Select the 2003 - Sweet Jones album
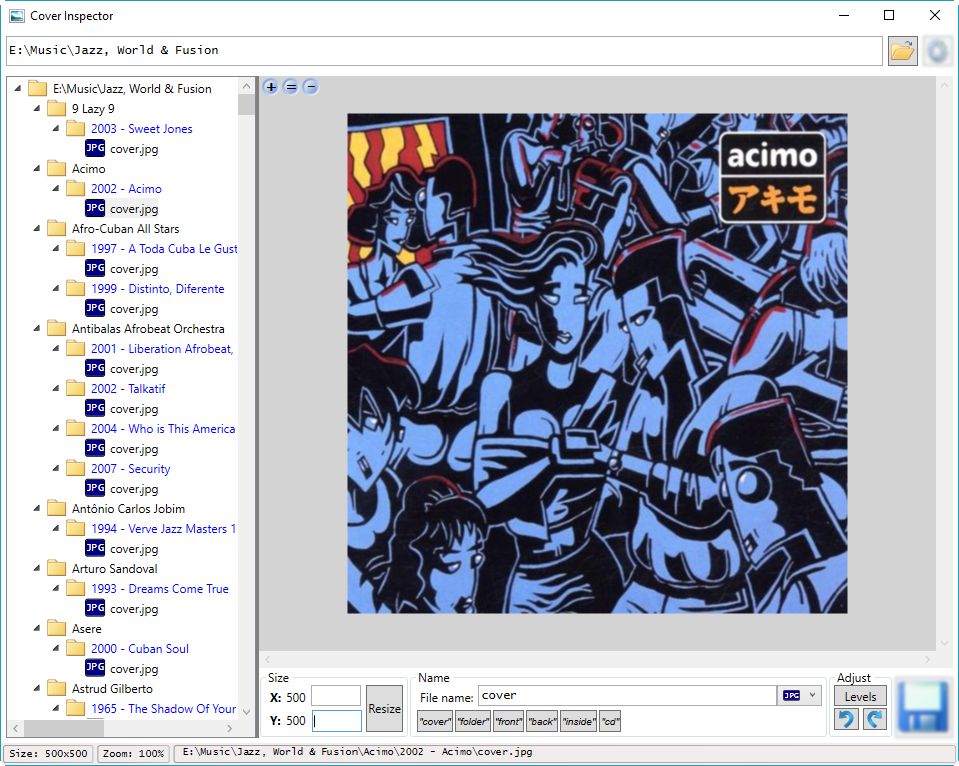The height and width of the screenshot is (766, 959). click(x=141, y=128)
